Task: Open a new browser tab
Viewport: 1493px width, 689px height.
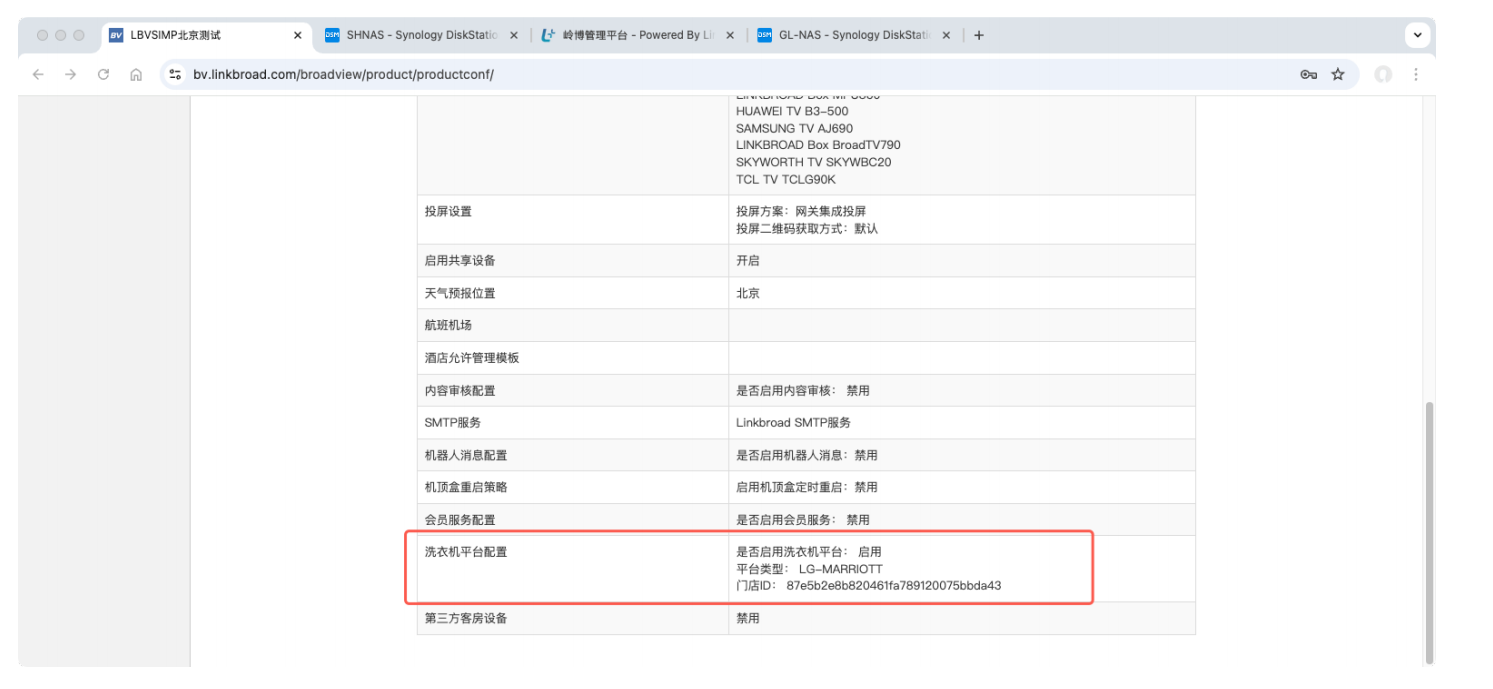Action: click(x=979, y=35)
